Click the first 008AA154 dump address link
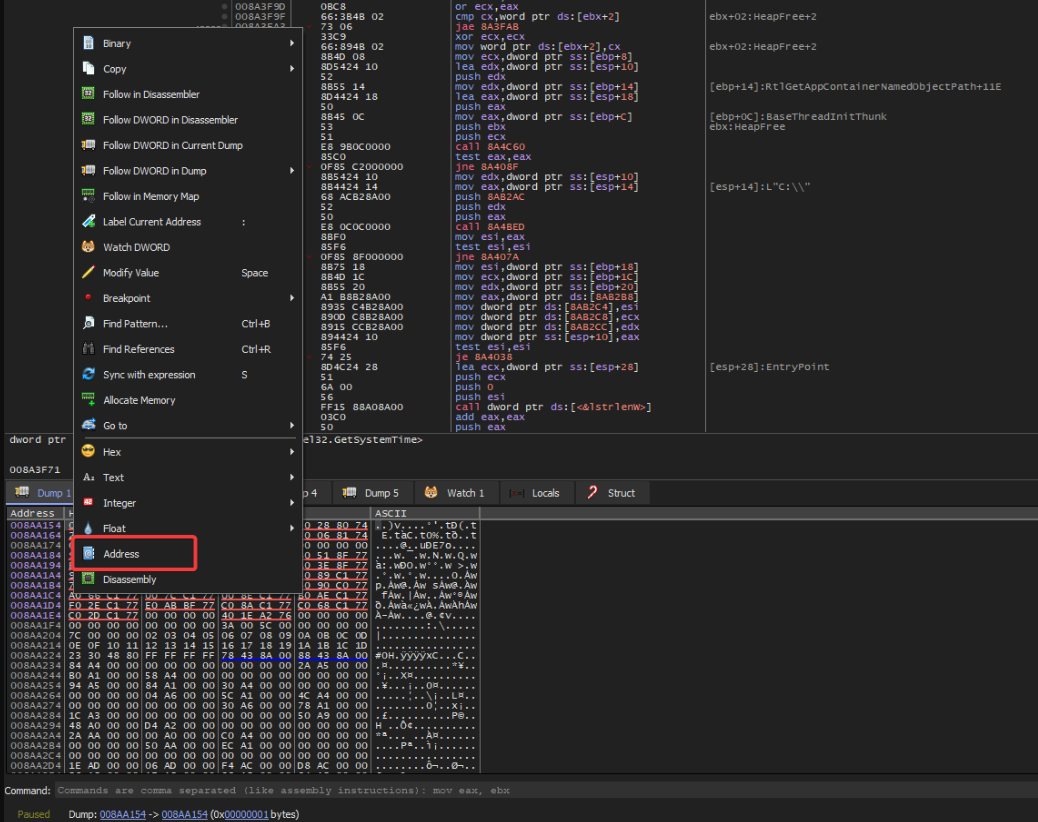 pos(122,814)
